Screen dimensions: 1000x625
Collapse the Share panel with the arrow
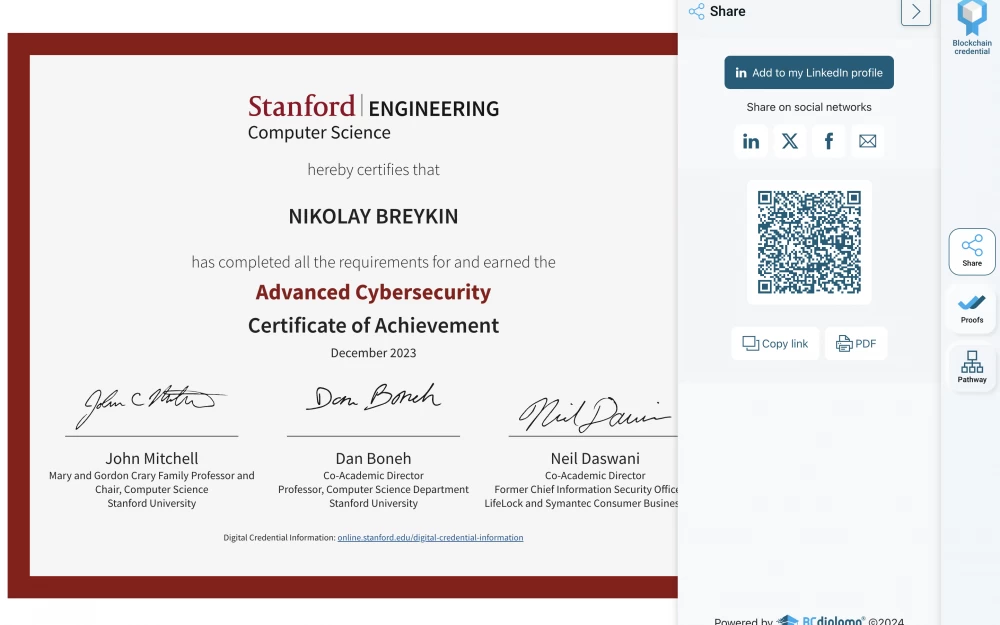click(x=916, y=11)
